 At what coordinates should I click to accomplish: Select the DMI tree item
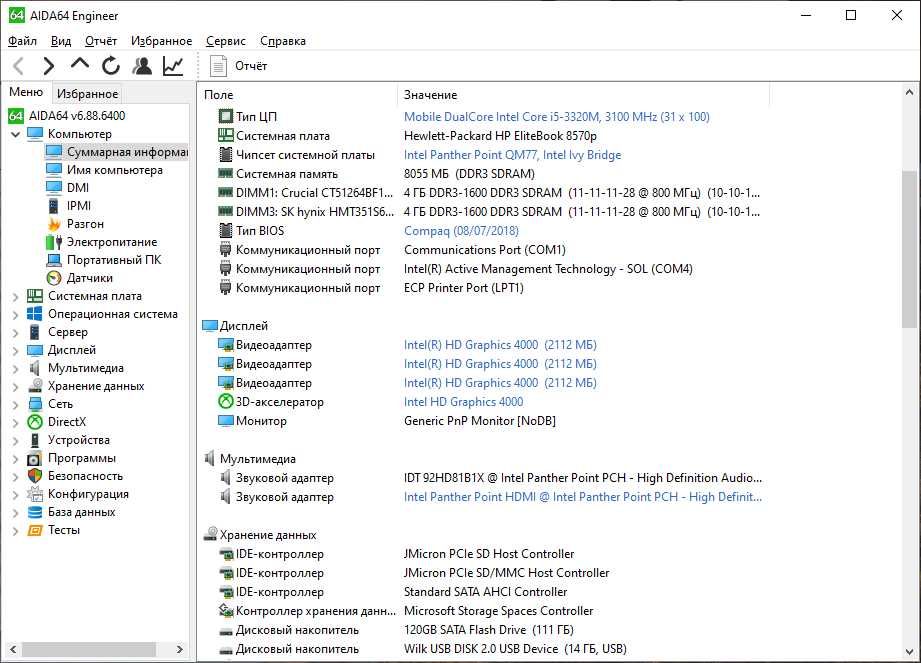[x=78, y=188]
